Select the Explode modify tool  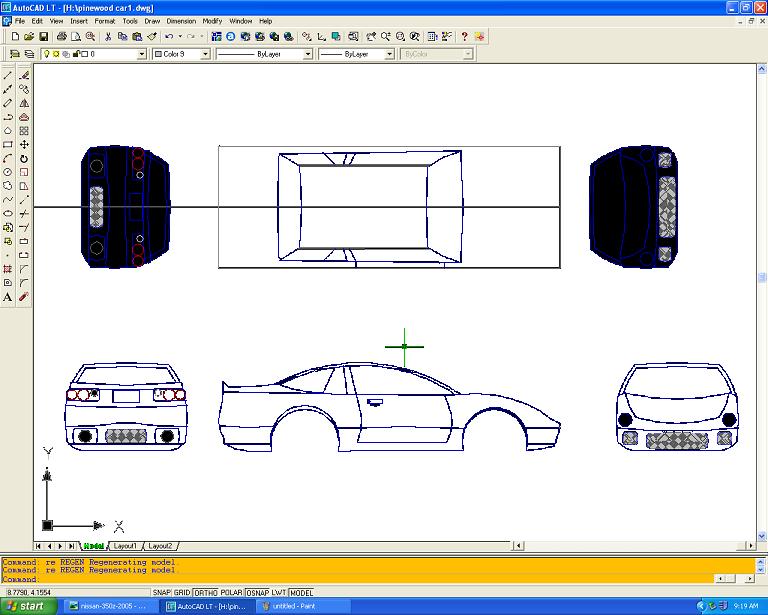(x=24, y=297)
